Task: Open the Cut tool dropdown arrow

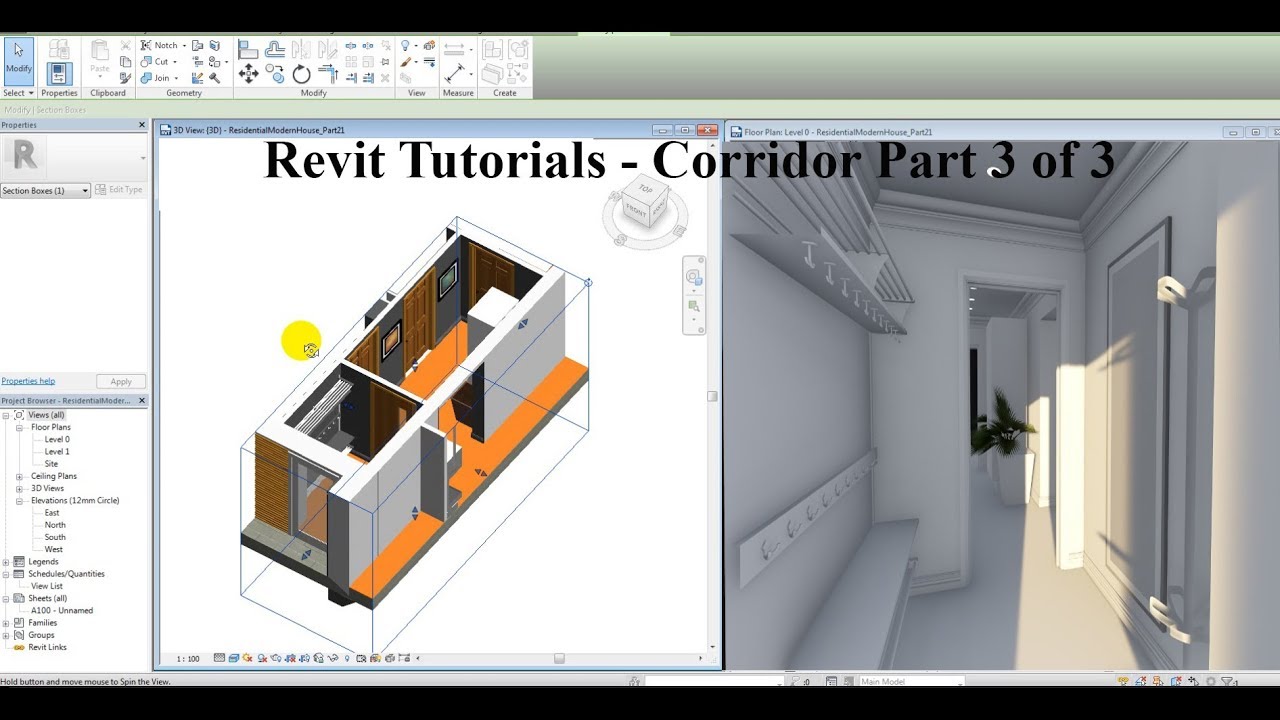Action: [175, 62]
